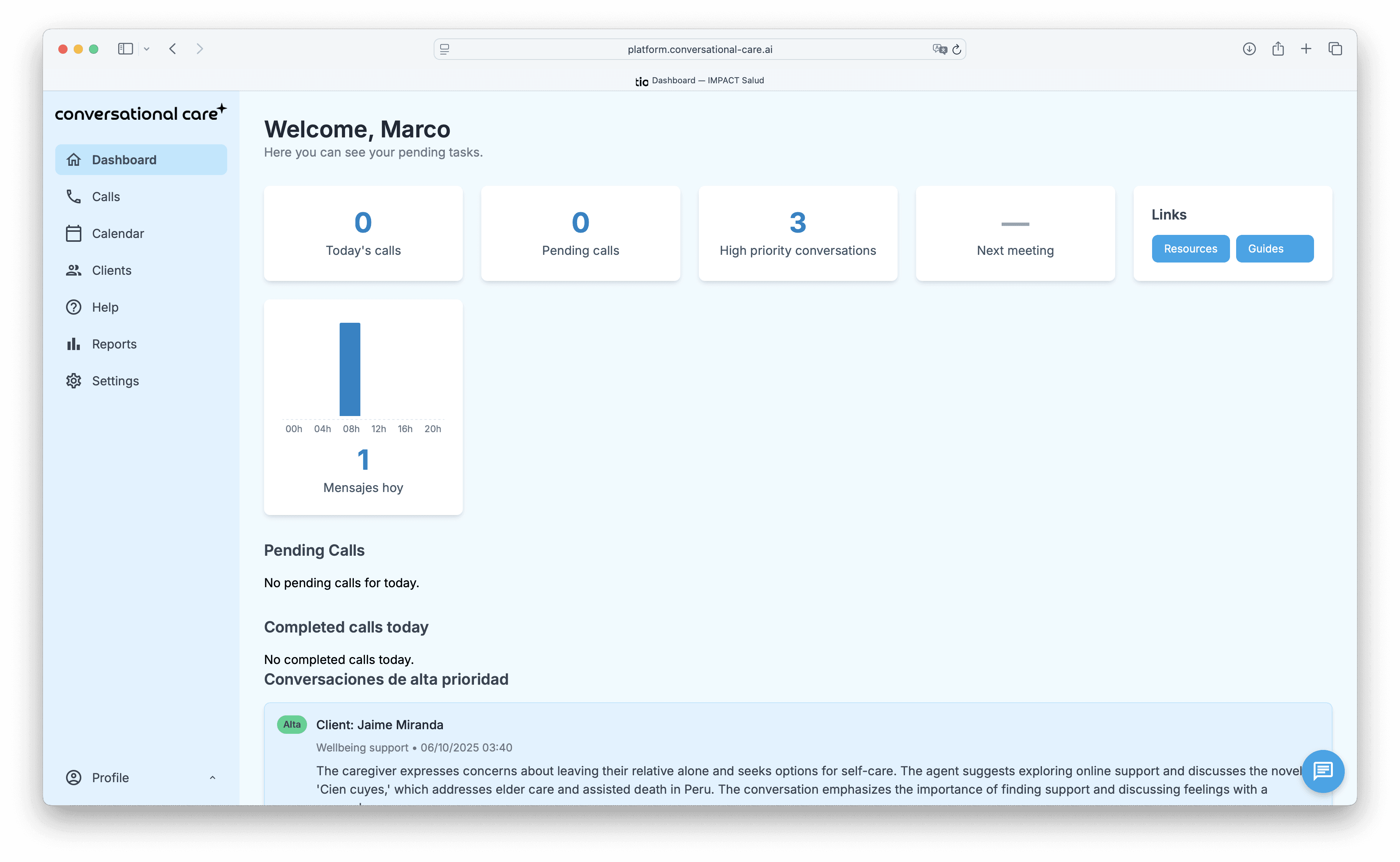This screenshot has width=1400, height=862.
Task: Click the Resources button
Action: click(x=1190, y=249)
